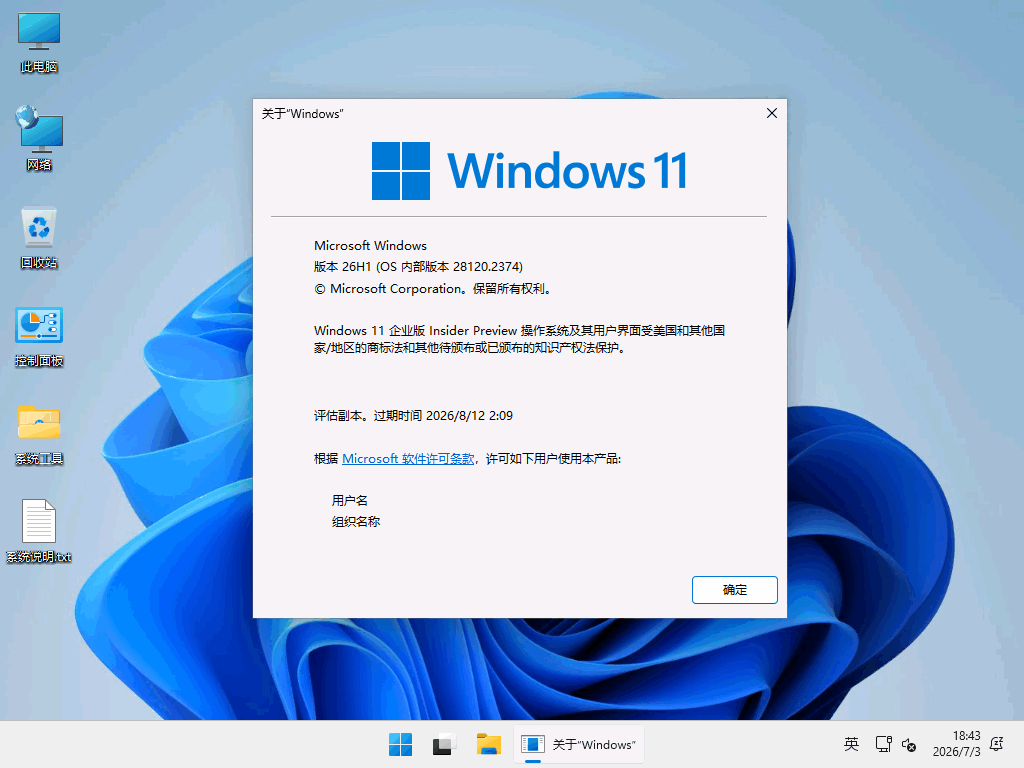Viewport: 1024px width, 768px height.
Task: Click the Windows 11 logo image
Action: click(x=530, y=170)
